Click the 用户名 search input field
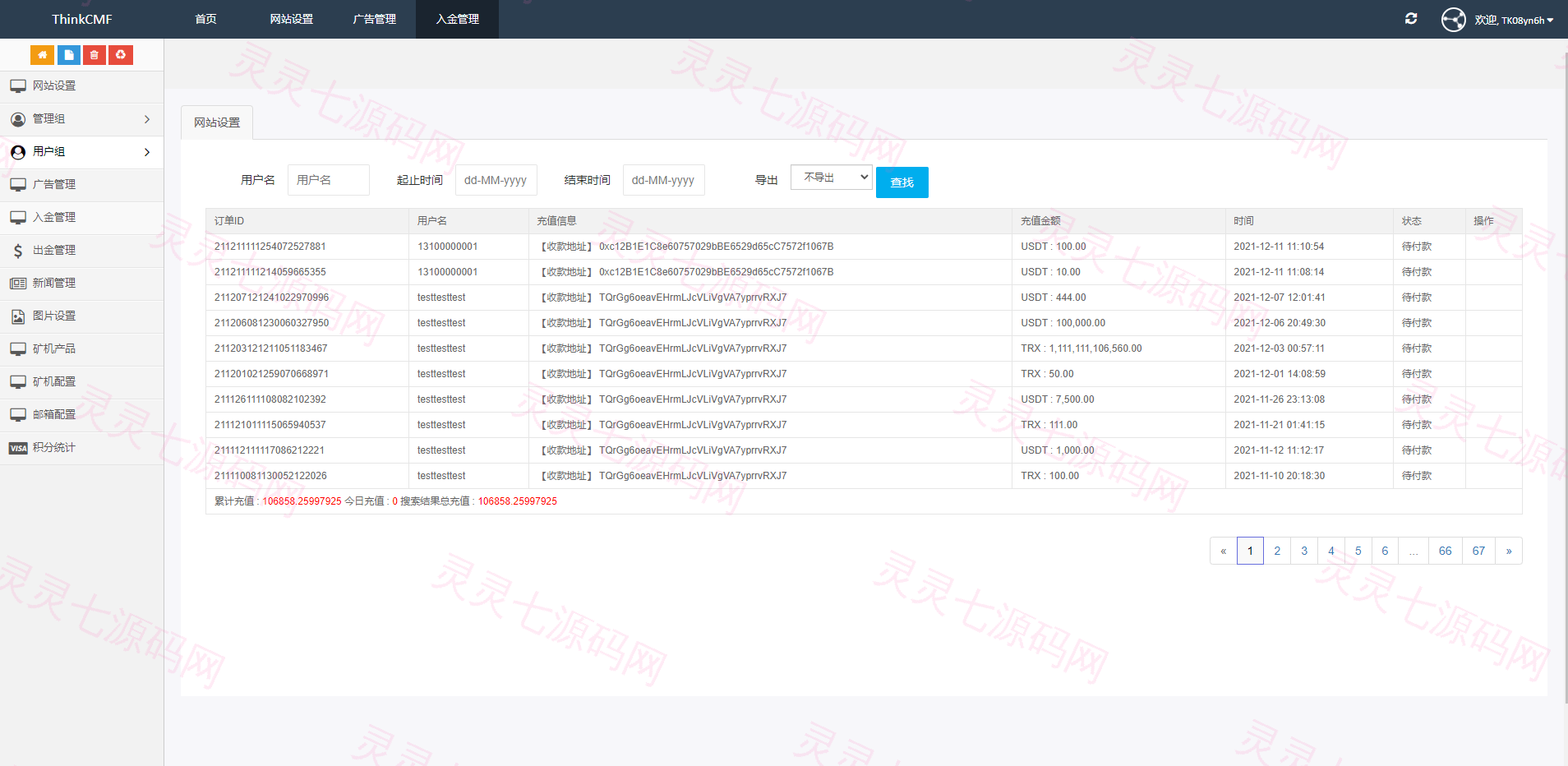1568x766 pixels. point(329,180)
